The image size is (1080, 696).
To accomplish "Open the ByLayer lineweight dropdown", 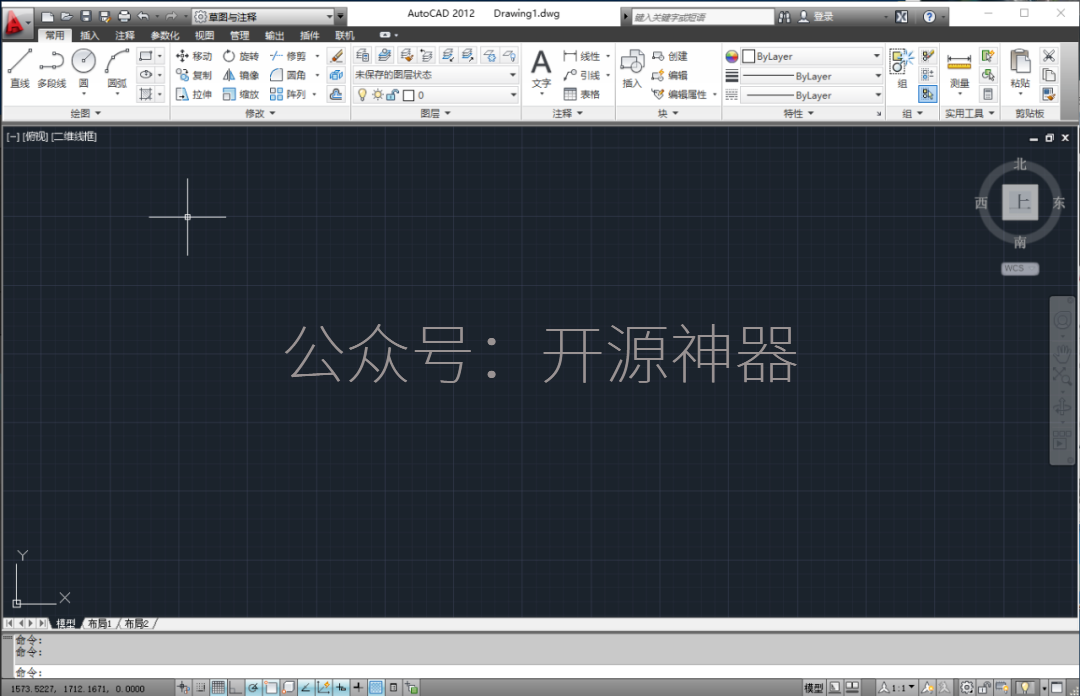I will pos(811,76).
